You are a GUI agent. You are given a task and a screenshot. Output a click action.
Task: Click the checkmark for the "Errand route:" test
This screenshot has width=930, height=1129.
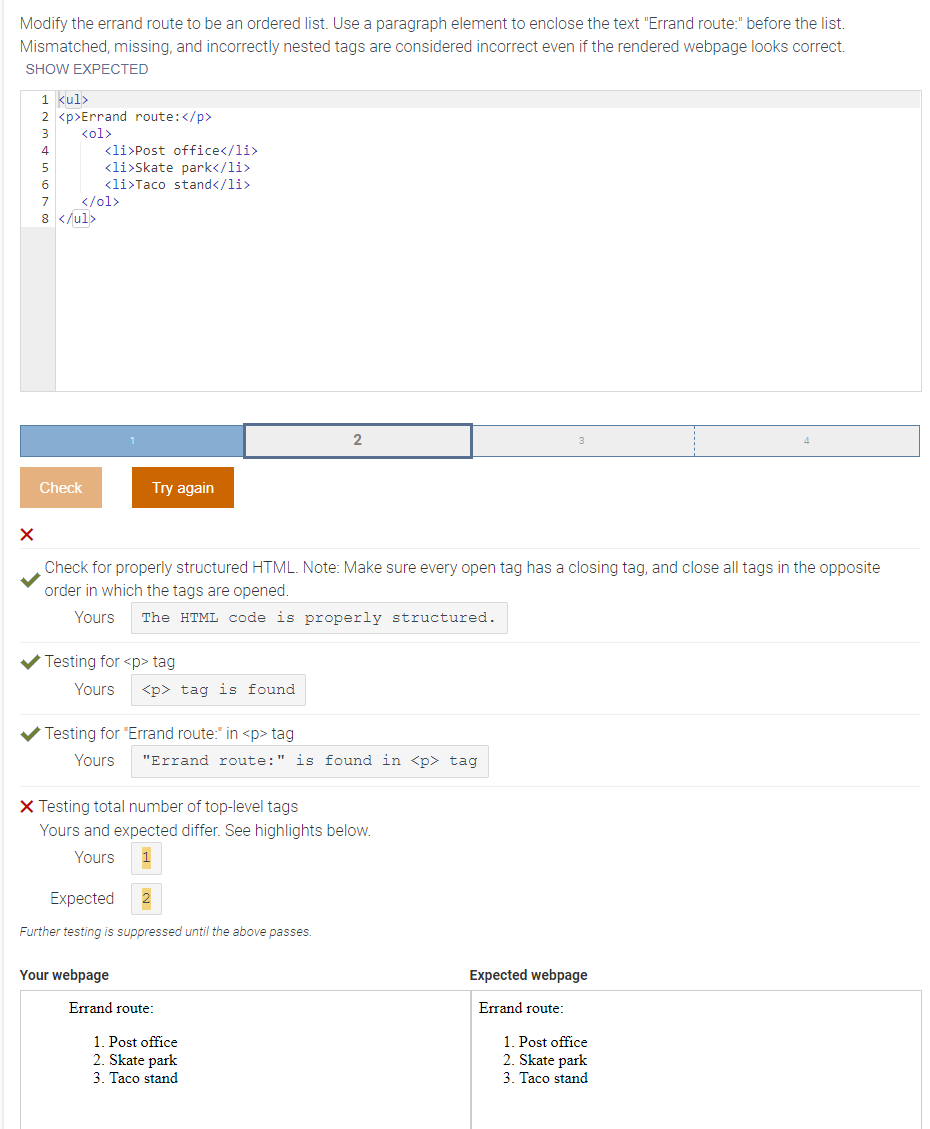pos(31,732)
